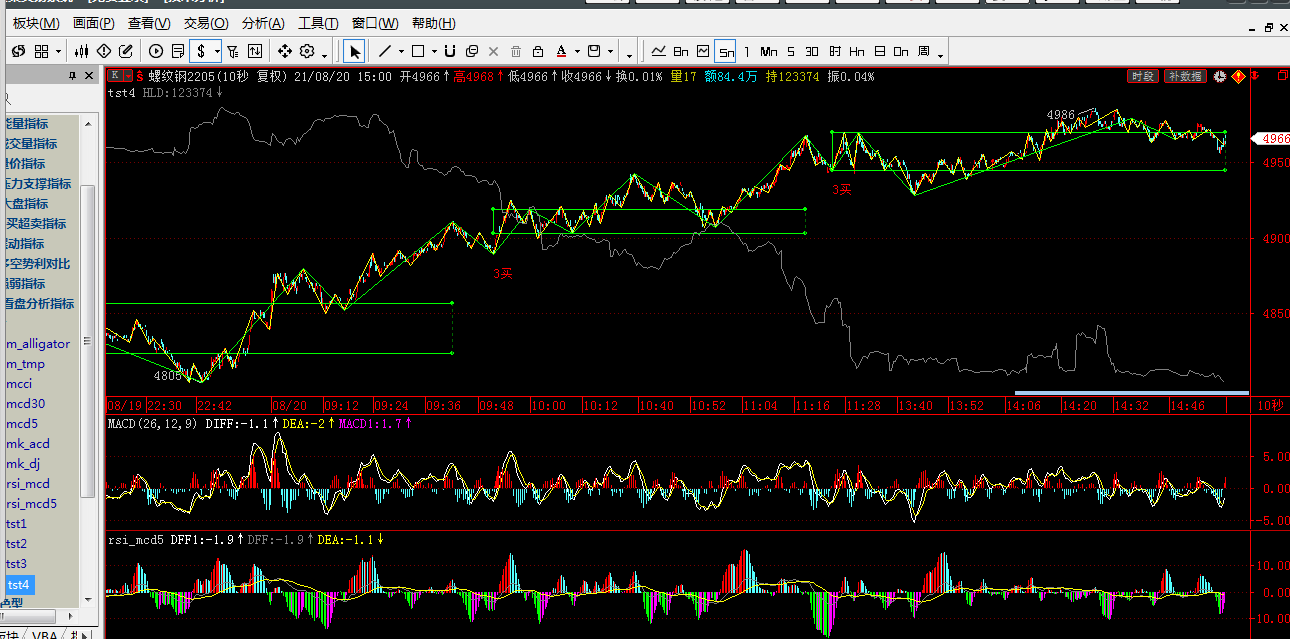Select the 周 weekly period

[923, 51]
